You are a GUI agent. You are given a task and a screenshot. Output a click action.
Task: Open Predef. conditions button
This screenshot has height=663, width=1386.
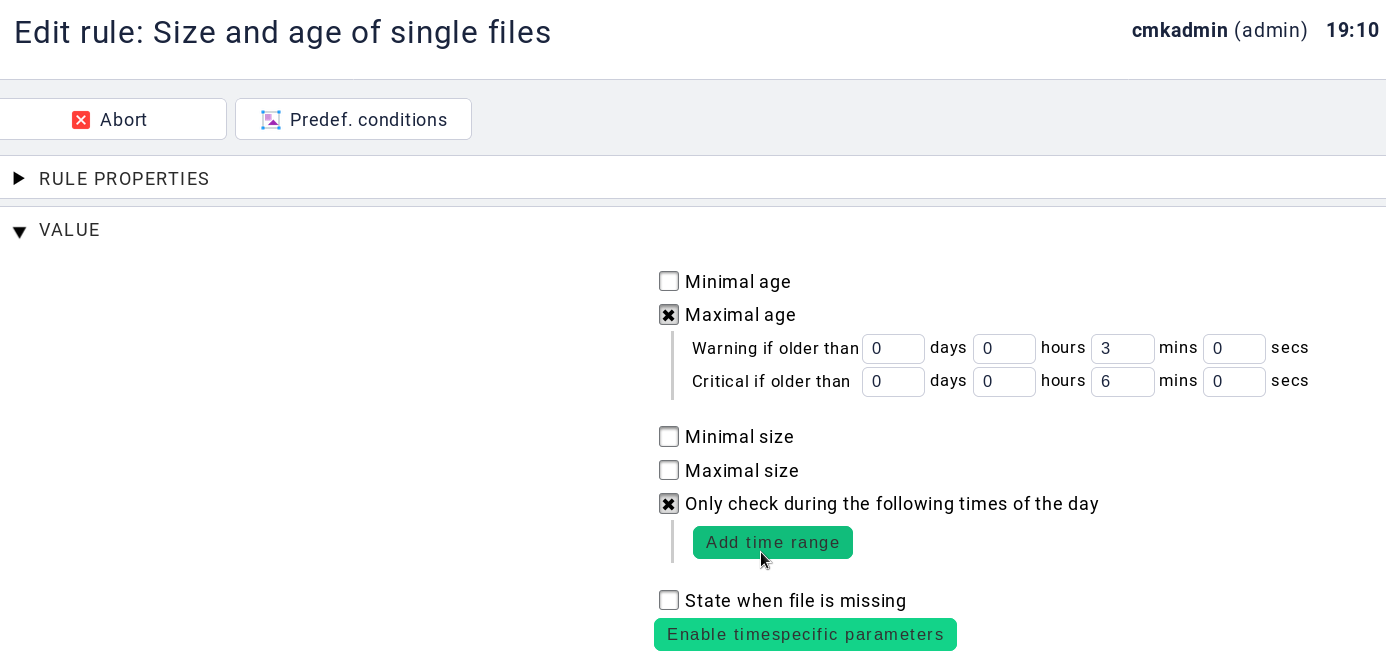coord(353,119)
